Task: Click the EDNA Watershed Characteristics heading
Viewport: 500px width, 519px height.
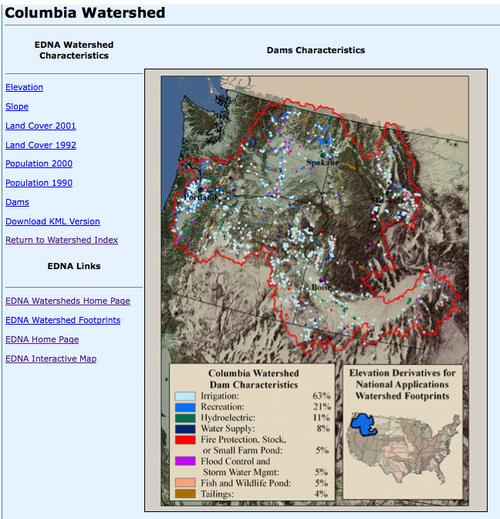Action: pyautogui.click(x=74, y=50)
